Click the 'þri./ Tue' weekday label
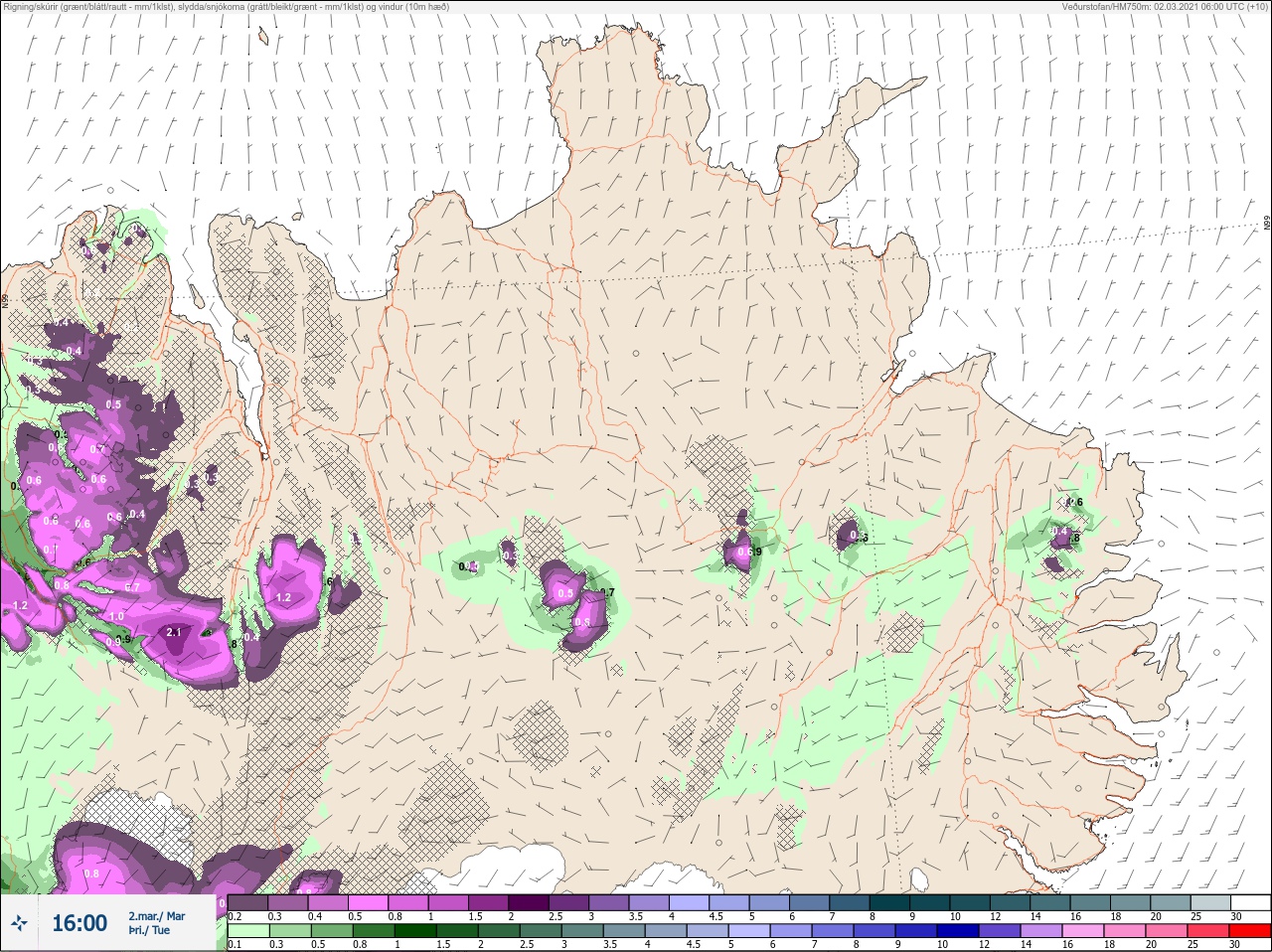Viewport: 1272px width, 952px height. tap(149, 931)
